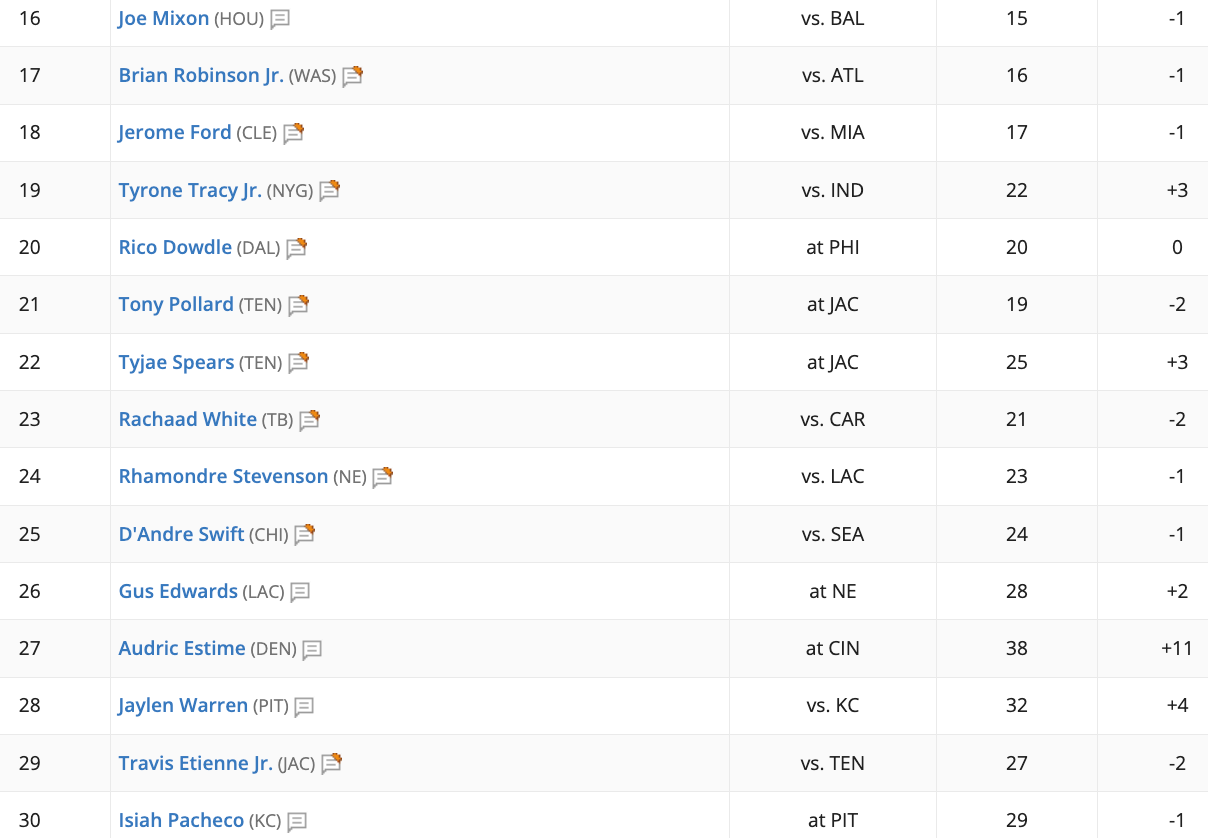Click Tyjae Spears note icon
The width and height of the screenshot is (1208, 838).
coord(298,363)
